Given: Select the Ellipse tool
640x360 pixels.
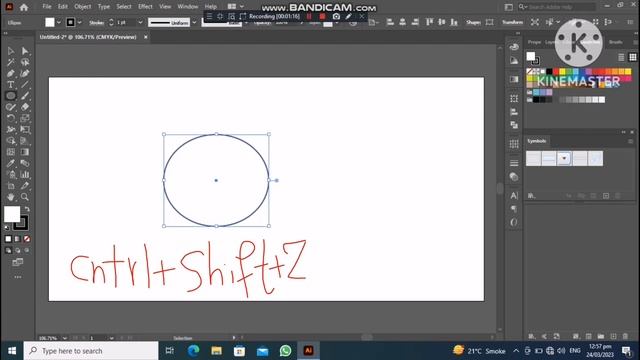Looking at the screenshot, I should tap(11, 96).
